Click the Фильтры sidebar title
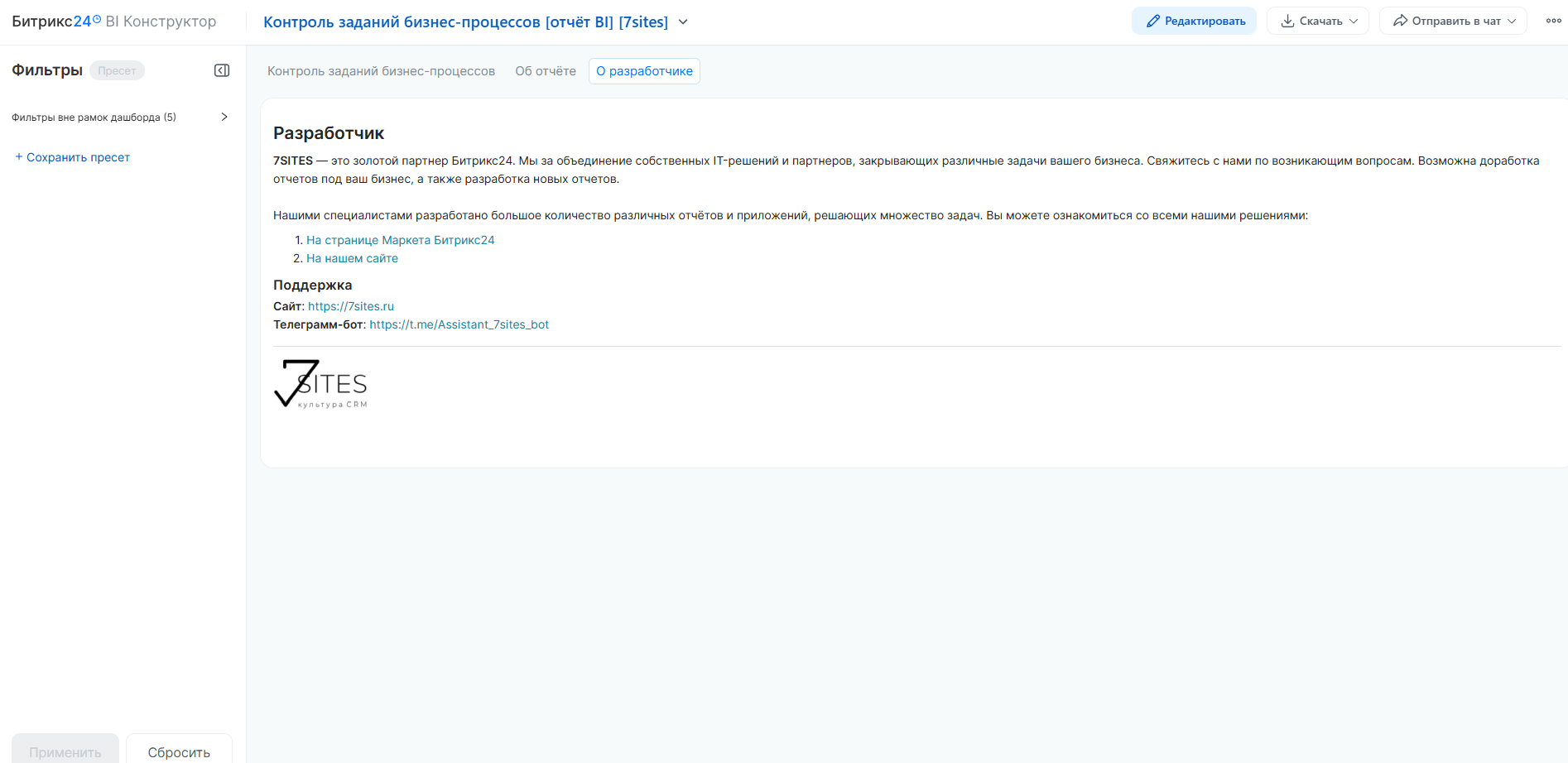1568x763 pixels. point(47,70)
